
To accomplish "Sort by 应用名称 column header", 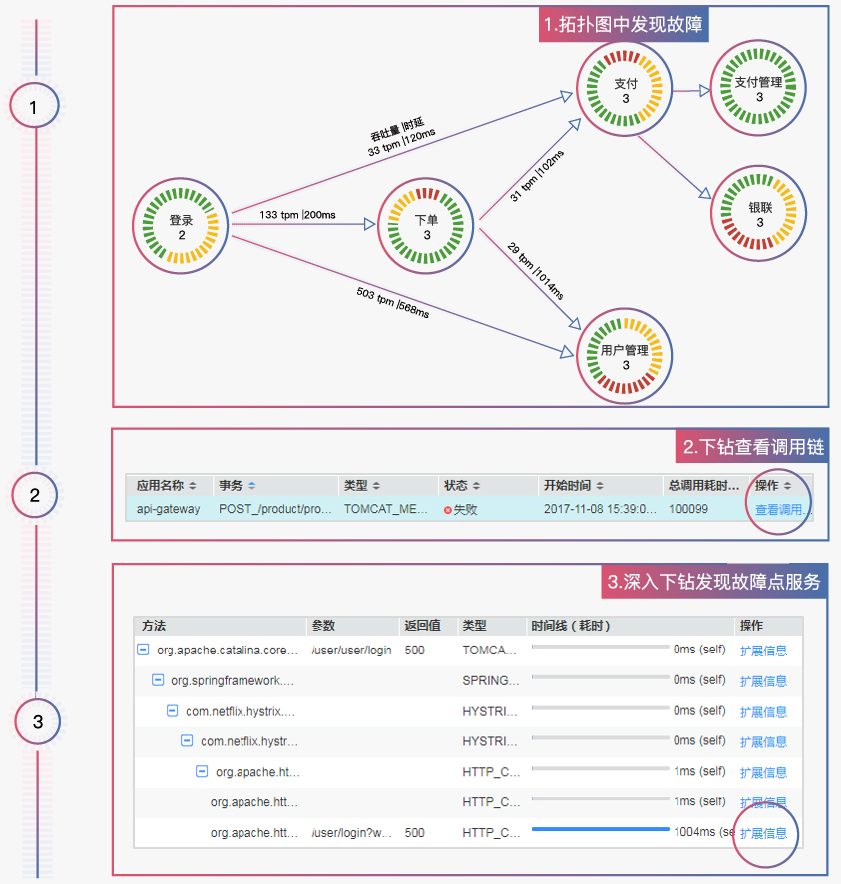I will coord(166,485).
